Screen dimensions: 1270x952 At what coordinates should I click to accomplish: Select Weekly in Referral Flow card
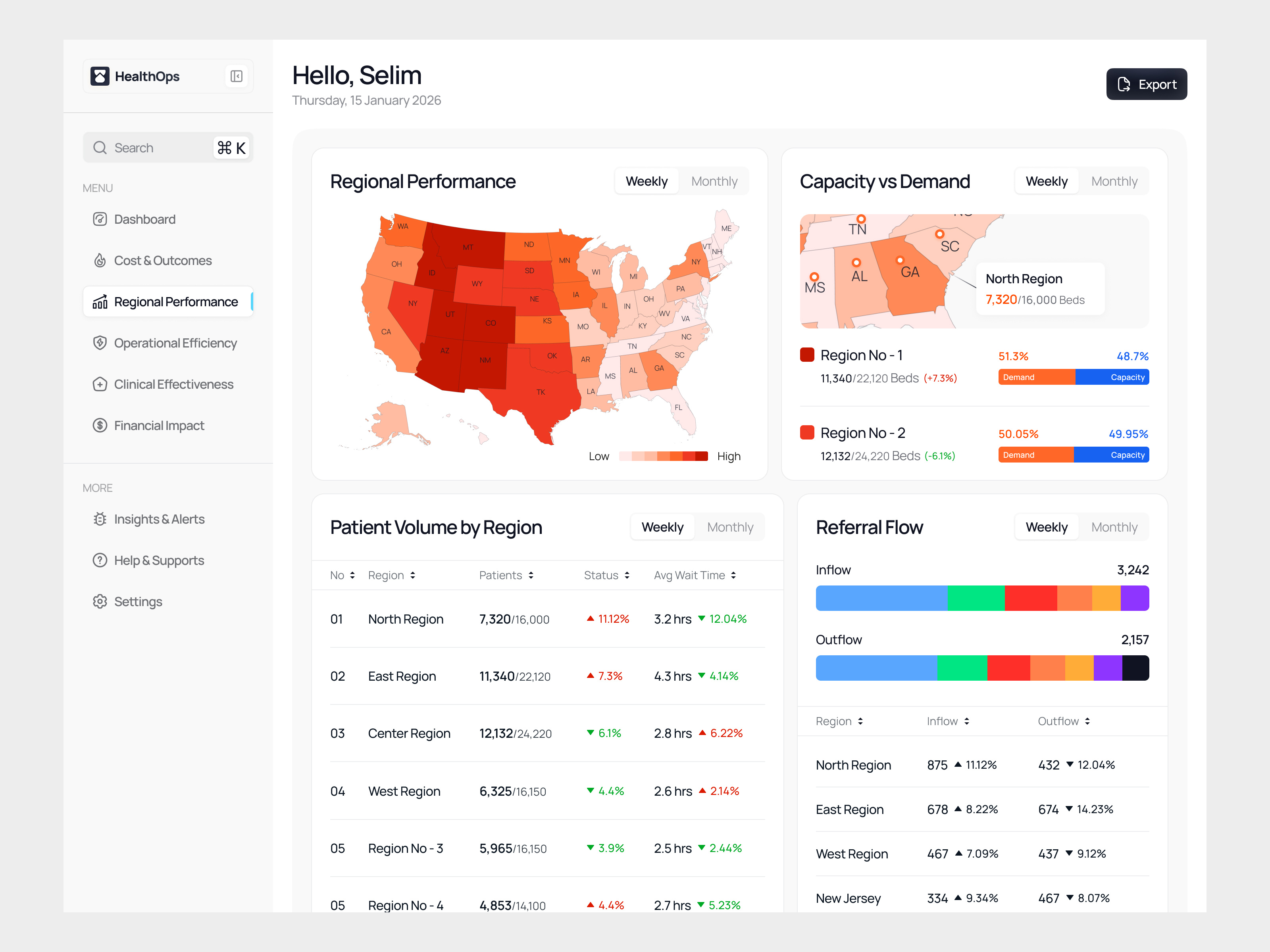pos(1047,527)
